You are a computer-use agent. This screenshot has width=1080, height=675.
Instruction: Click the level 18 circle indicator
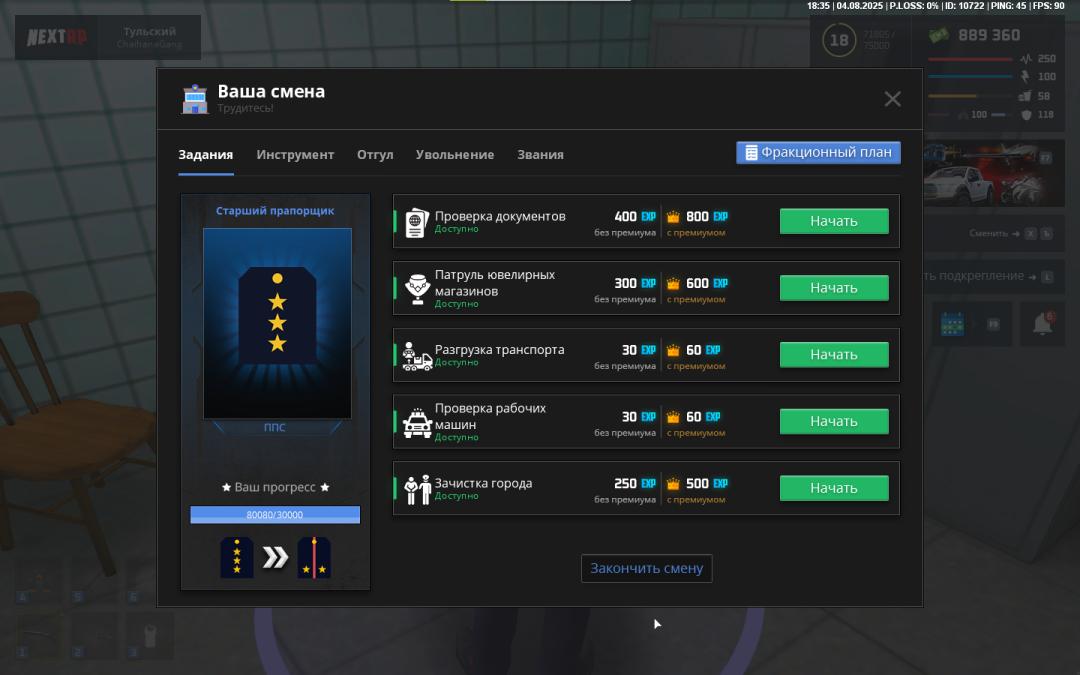click(839, 40)
